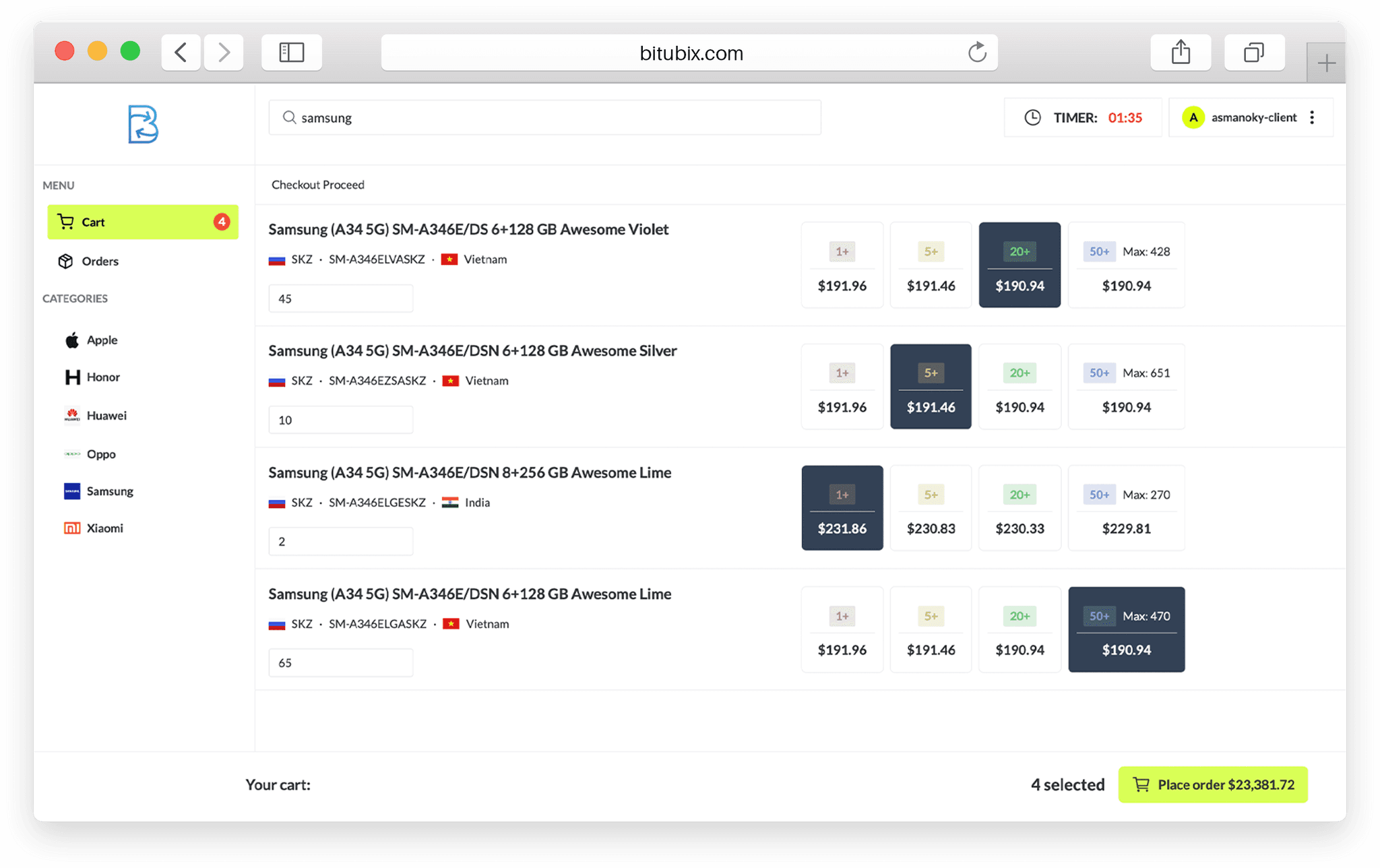The image size is (1380, 868).
Task: Select 1+ tier $231.86 for Awesome Lime 8+256
Action: coord(842,507)
